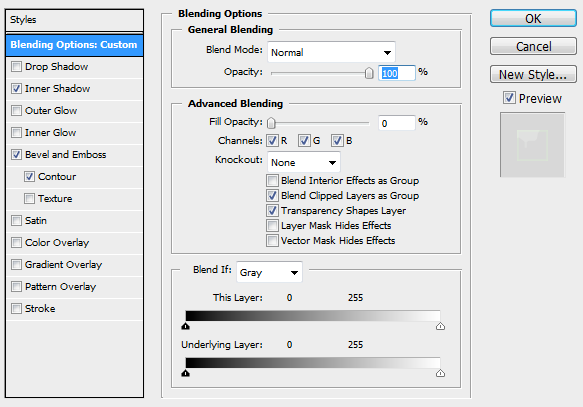The image size is (583, 407).
Task: Click the OK button
Action: tap(533, 19)
